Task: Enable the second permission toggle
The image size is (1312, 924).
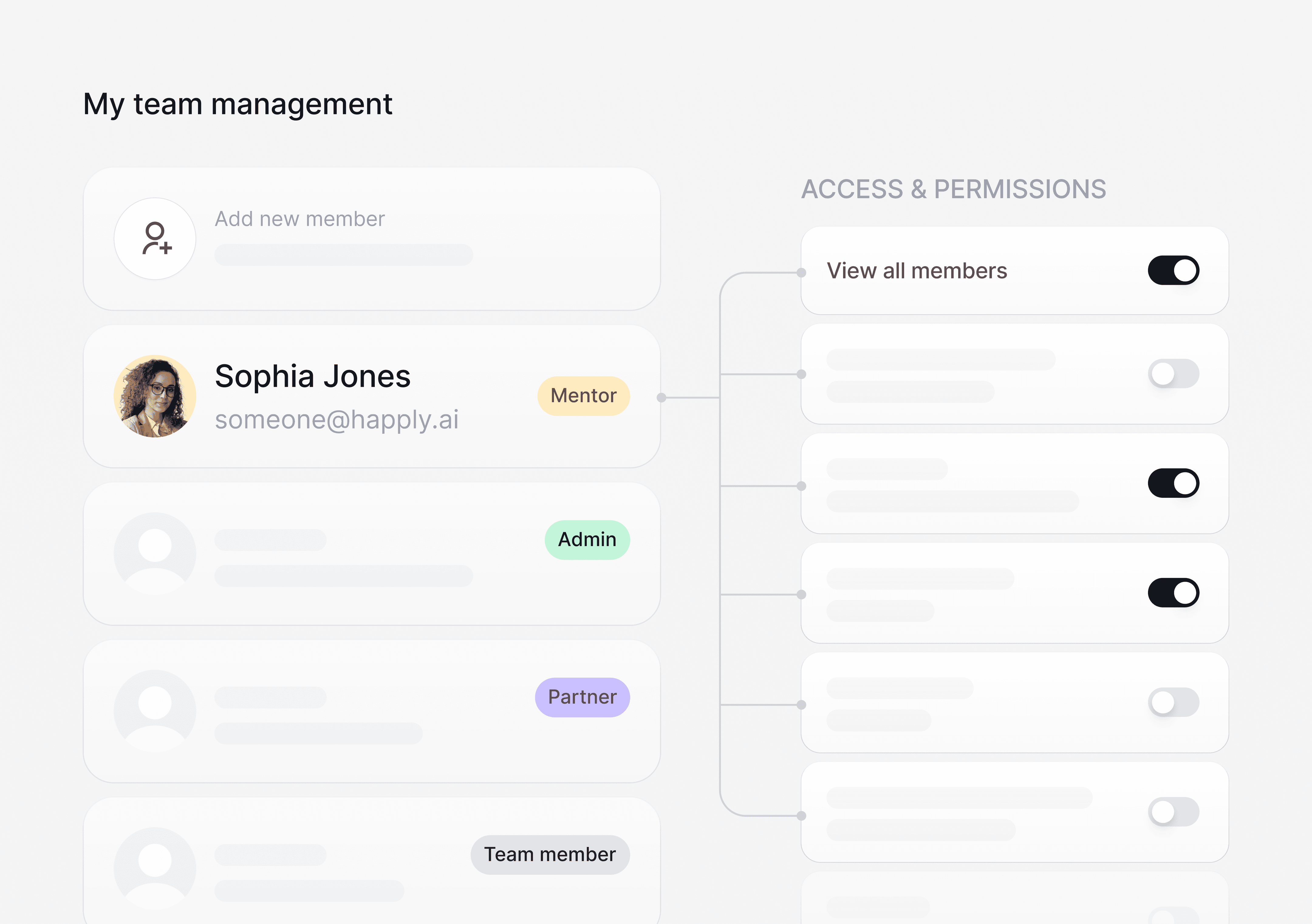Action: 1173,374
